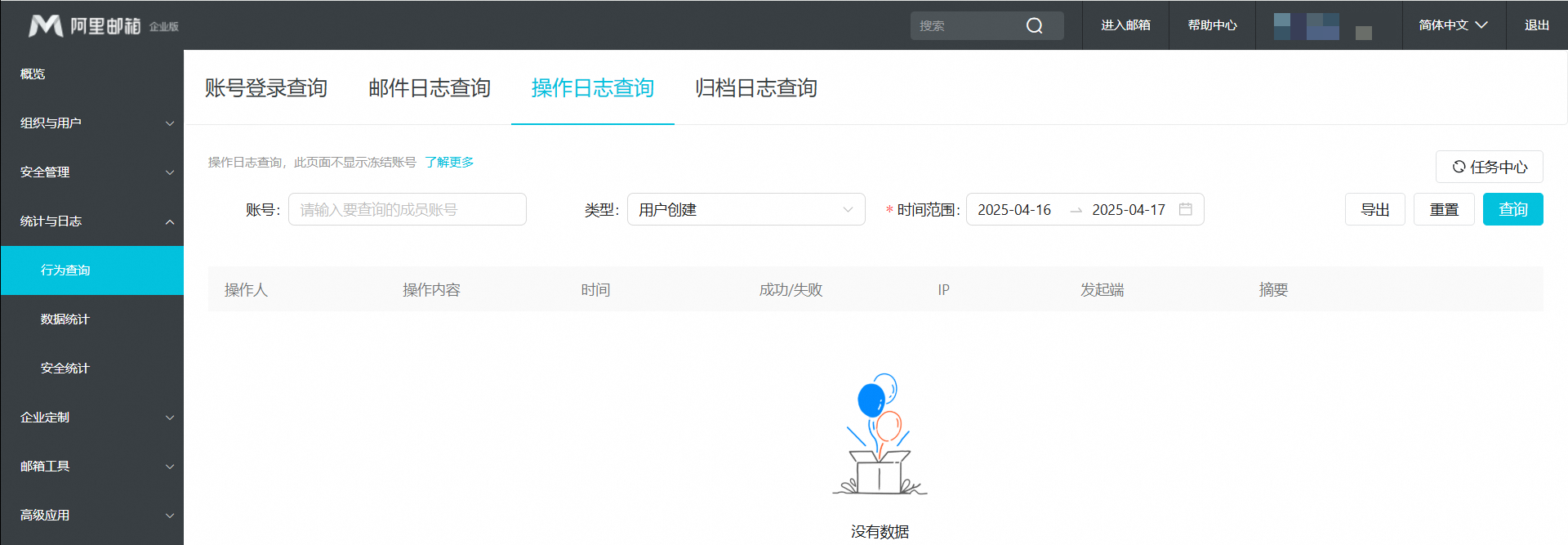Viewport: 1568px width, 545px height.
Task: Open the 任务中心 task center
Action: point(1489,167)
